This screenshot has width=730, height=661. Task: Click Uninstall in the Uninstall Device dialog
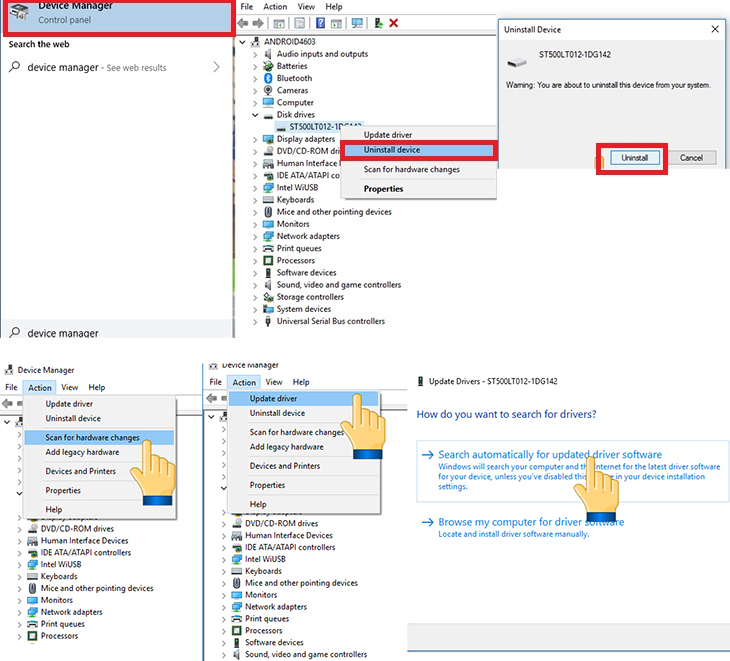coord(635,158)
